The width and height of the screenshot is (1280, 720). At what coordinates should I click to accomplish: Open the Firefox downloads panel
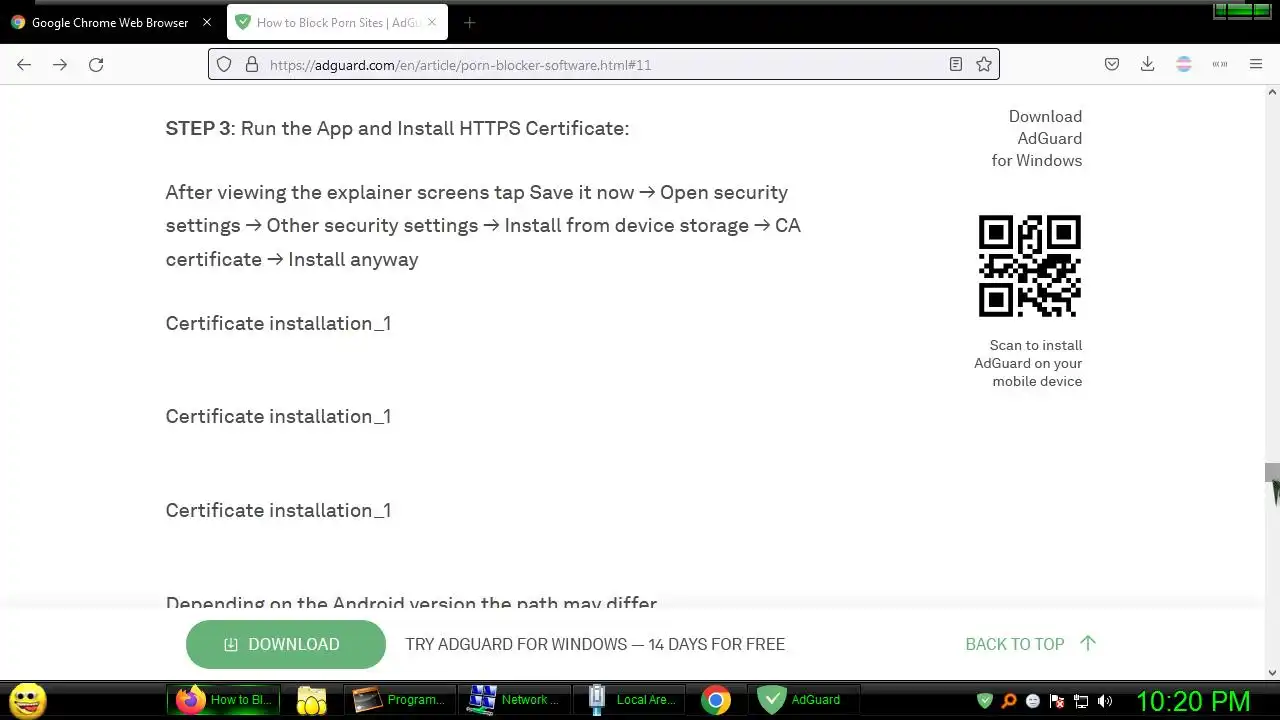[1148, 64]
